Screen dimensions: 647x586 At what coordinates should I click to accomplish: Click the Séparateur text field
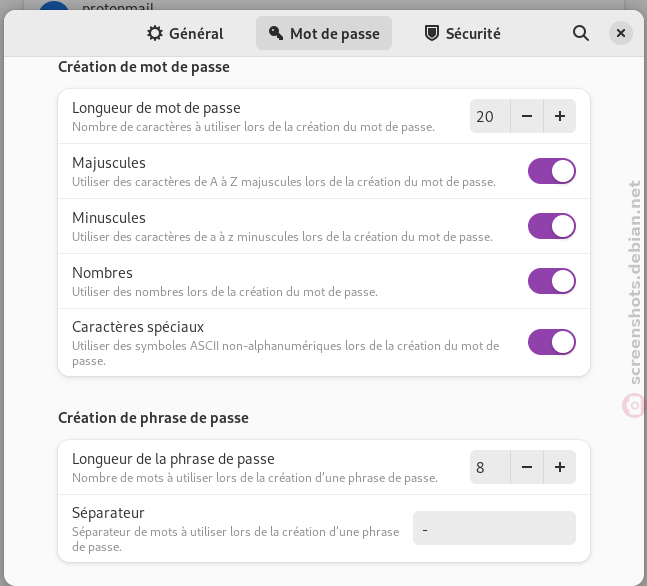point(494,528)
